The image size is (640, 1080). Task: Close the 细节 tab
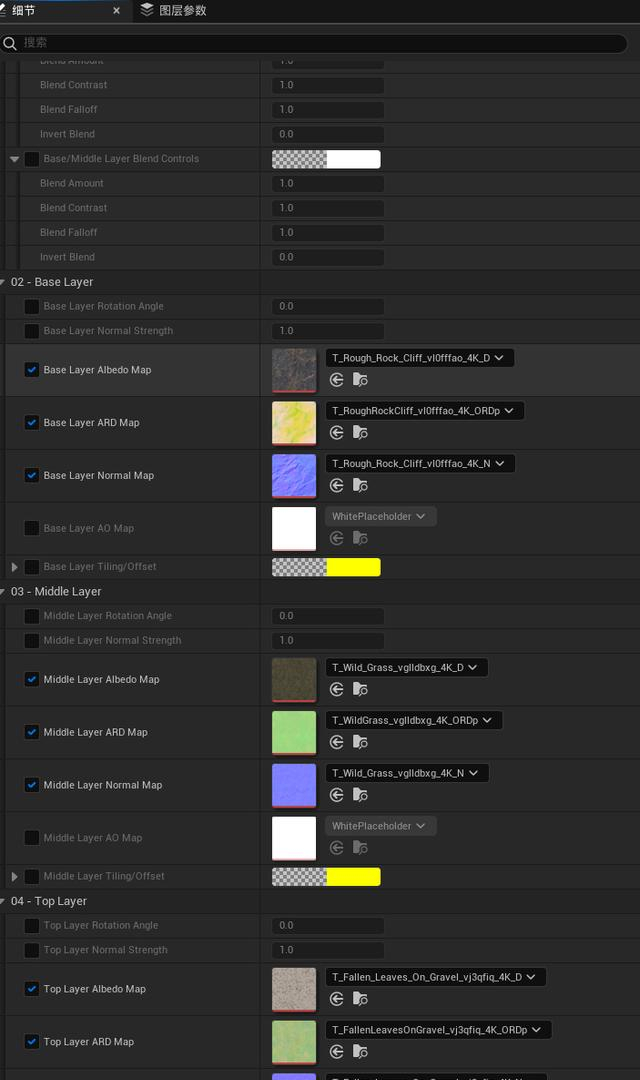pyautogui.click(x=116, y=10)
